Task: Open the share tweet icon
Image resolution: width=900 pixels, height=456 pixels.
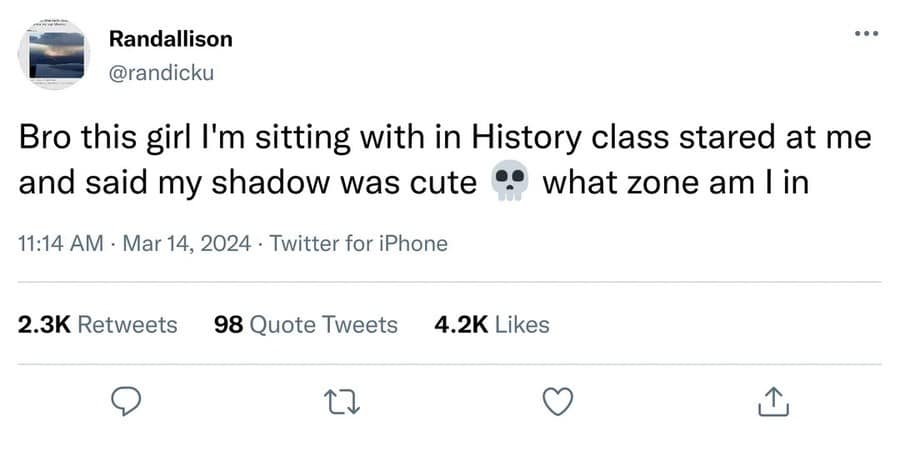Action: tap(774, 402)
